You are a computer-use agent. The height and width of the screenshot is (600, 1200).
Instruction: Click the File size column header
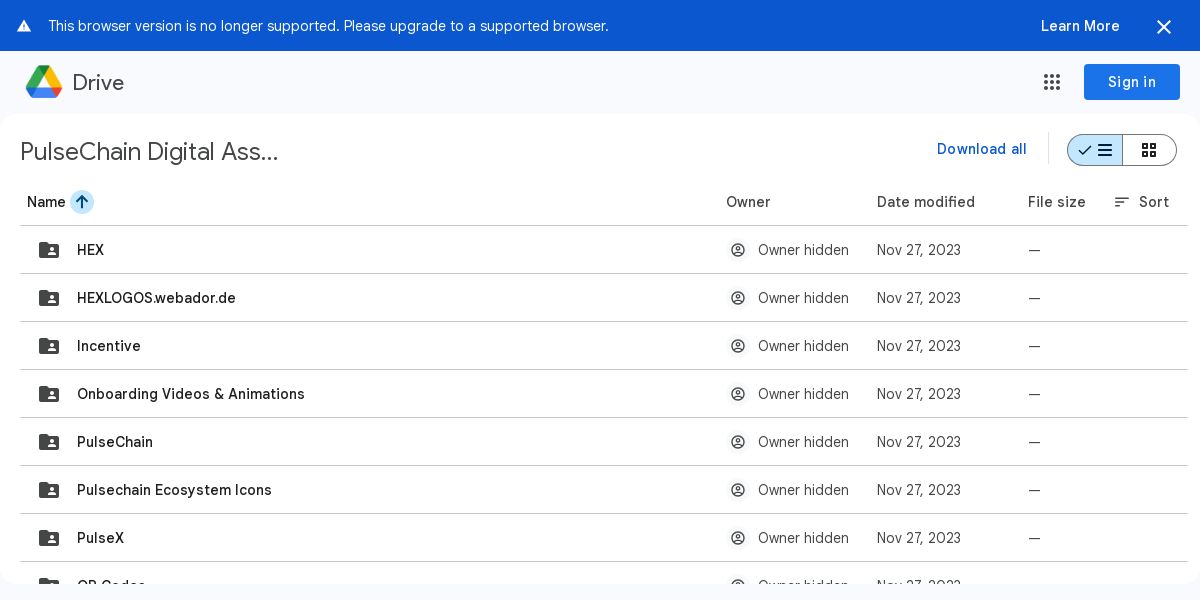click(1056, 202)
